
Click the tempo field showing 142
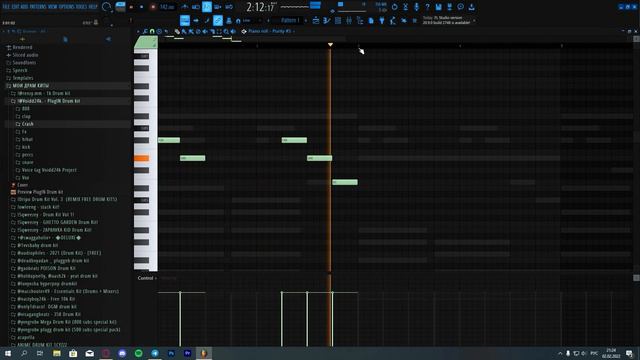click(167, 7)
